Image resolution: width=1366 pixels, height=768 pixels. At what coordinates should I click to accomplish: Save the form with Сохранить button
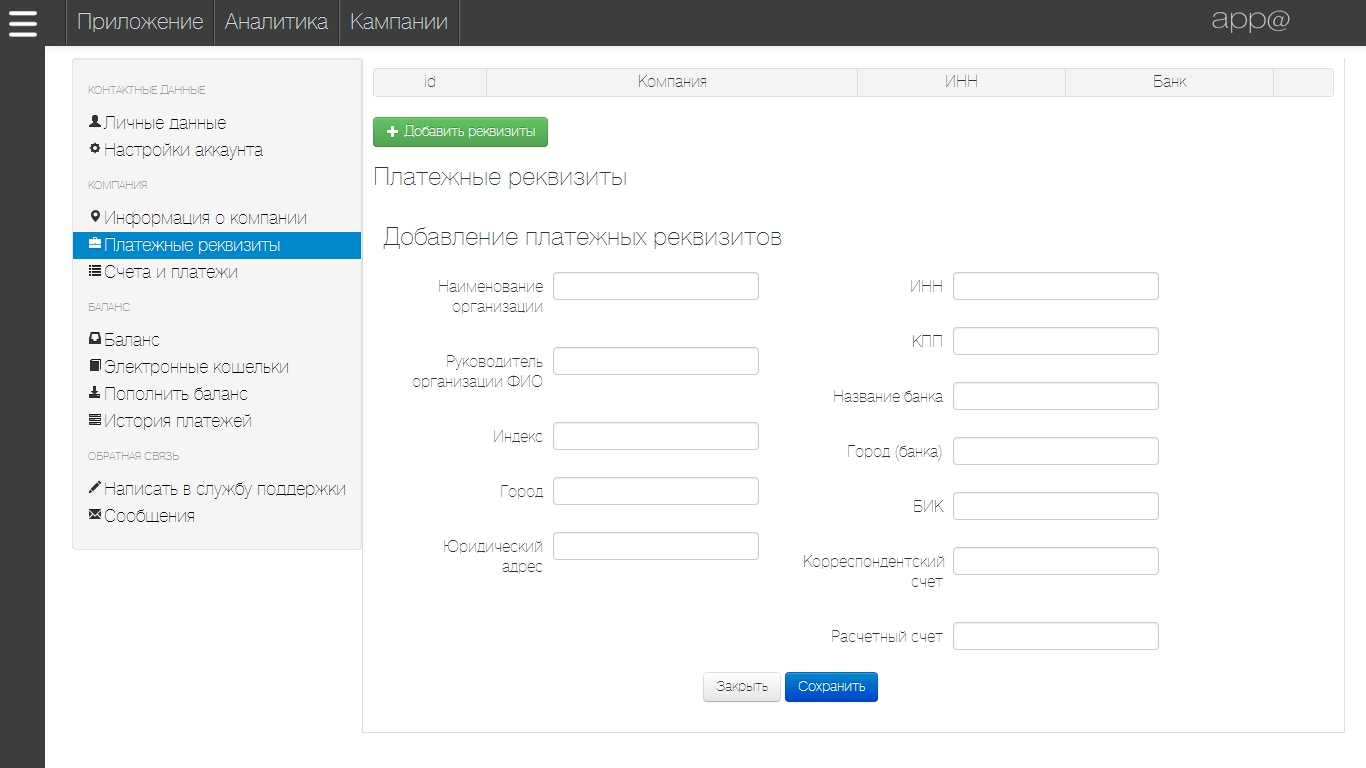click(x=831, y=687)
